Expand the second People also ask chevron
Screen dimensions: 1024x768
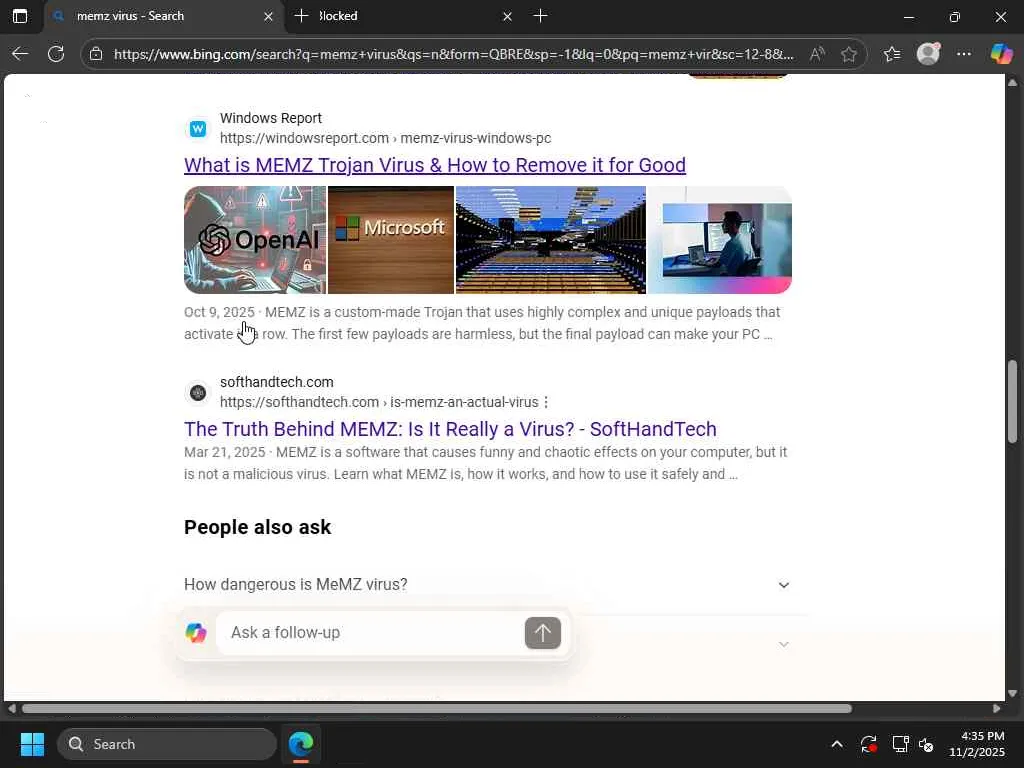tap(784, 645)
